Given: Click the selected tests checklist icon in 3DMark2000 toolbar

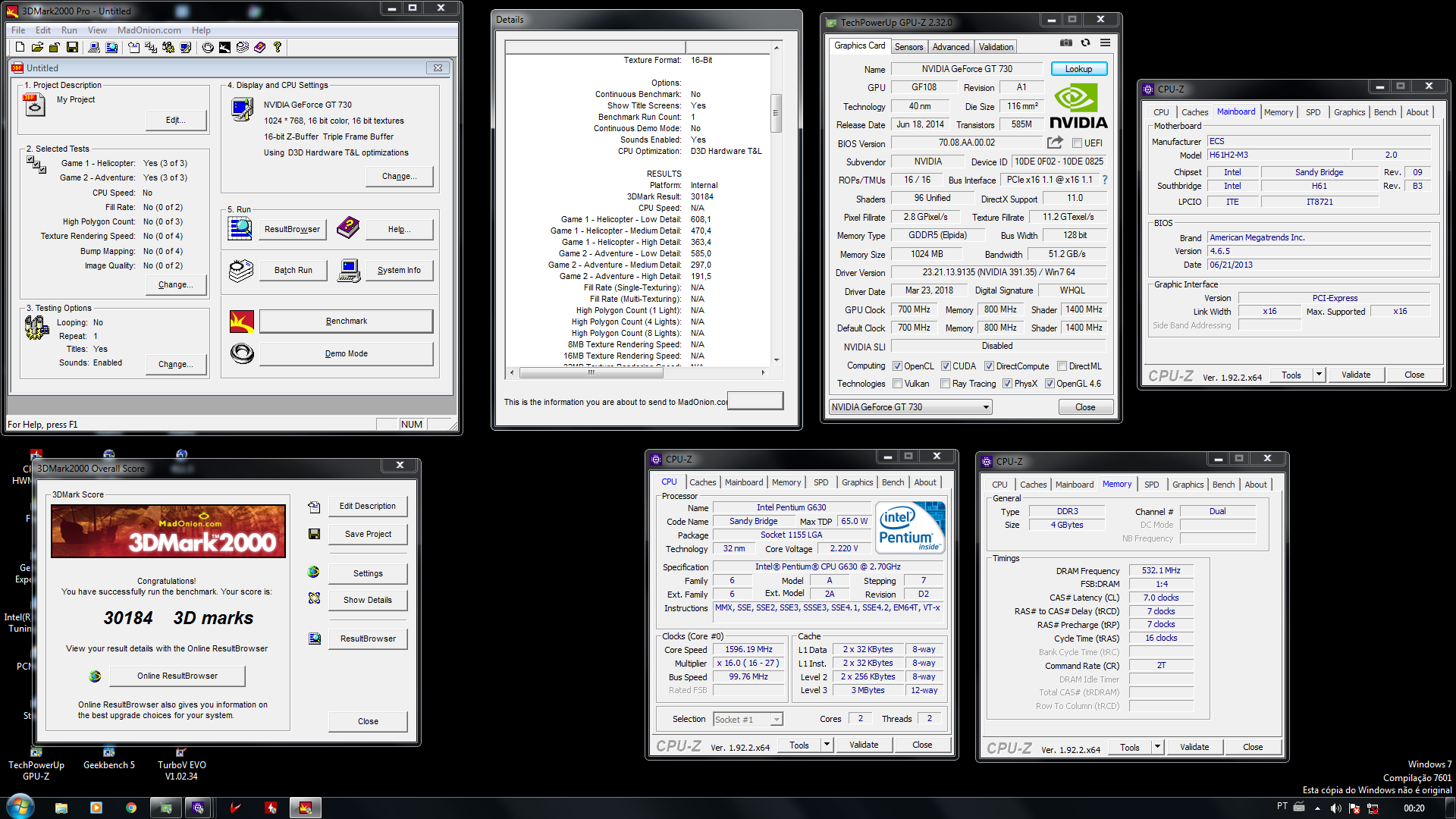Looking at the screenshot, I should (151, 47).
